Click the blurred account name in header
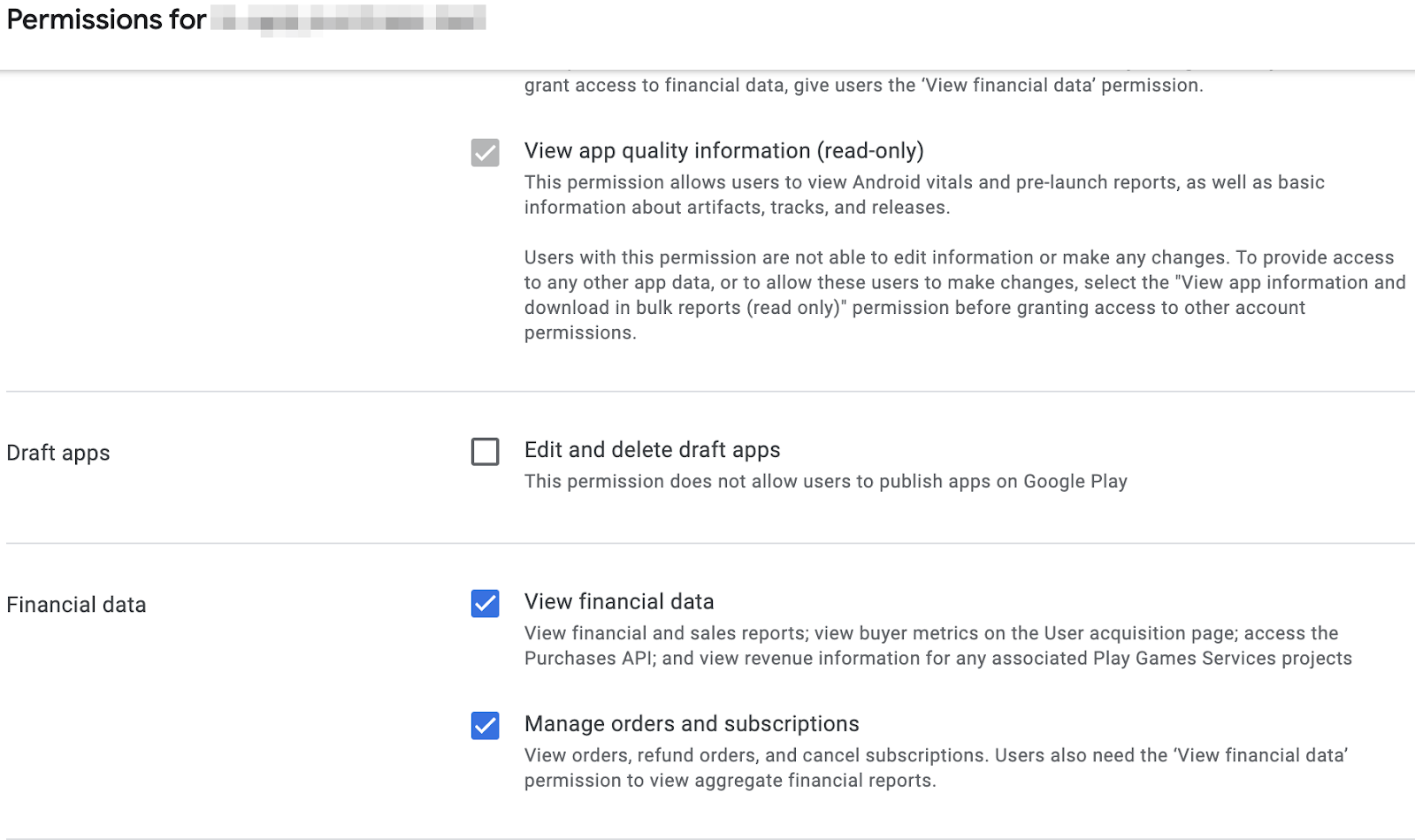 (x=348, y=19)
